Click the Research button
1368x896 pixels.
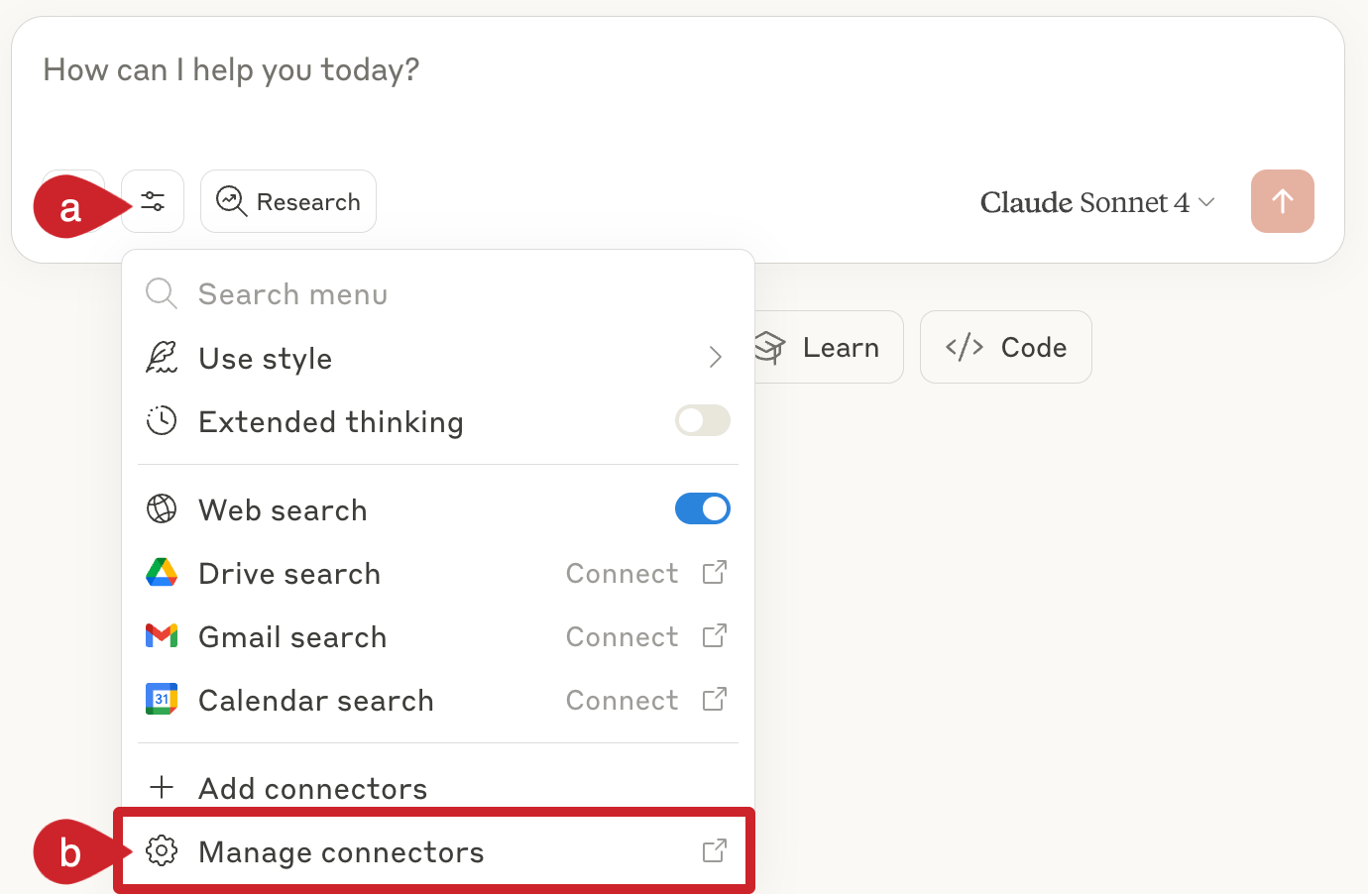pyautogui.click(x=288, y=201)
